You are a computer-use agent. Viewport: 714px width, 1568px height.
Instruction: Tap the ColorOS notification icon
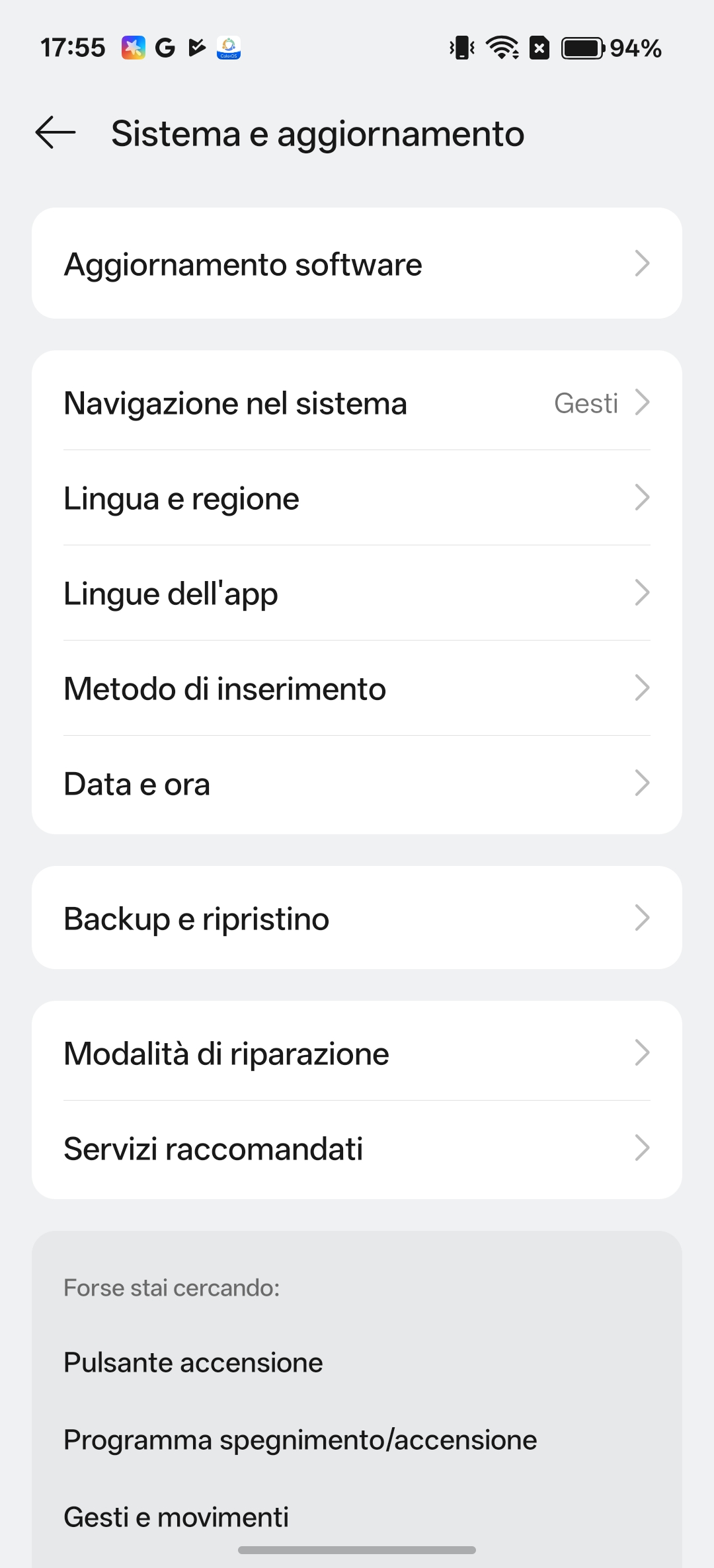[x=229, y=48]
